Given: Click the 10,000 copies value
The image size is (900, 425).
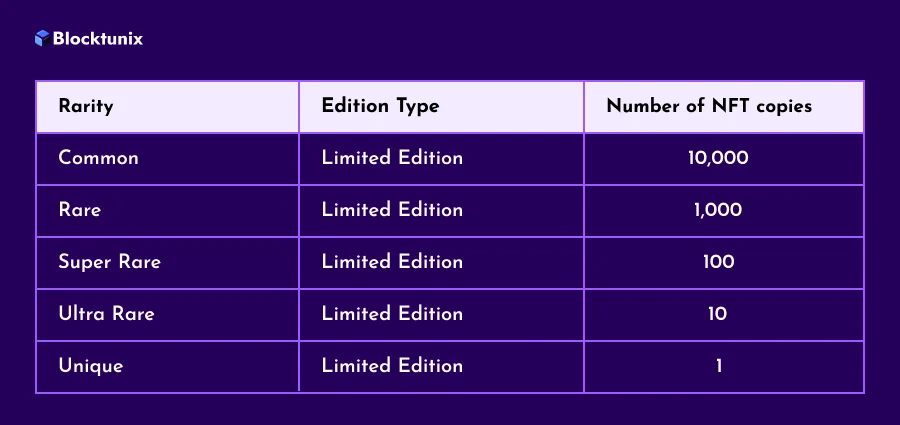Looking at the screenshot, I should coord(718,158).
